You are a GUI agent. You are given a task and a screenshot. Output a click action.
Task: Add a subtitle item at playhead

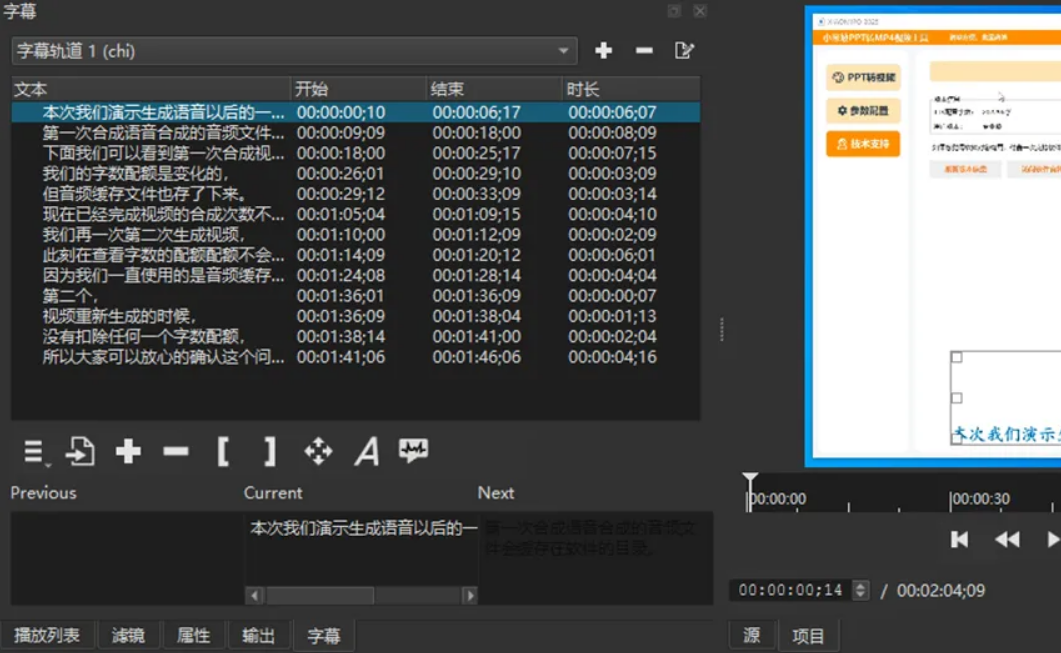click(x=128, y=452)
